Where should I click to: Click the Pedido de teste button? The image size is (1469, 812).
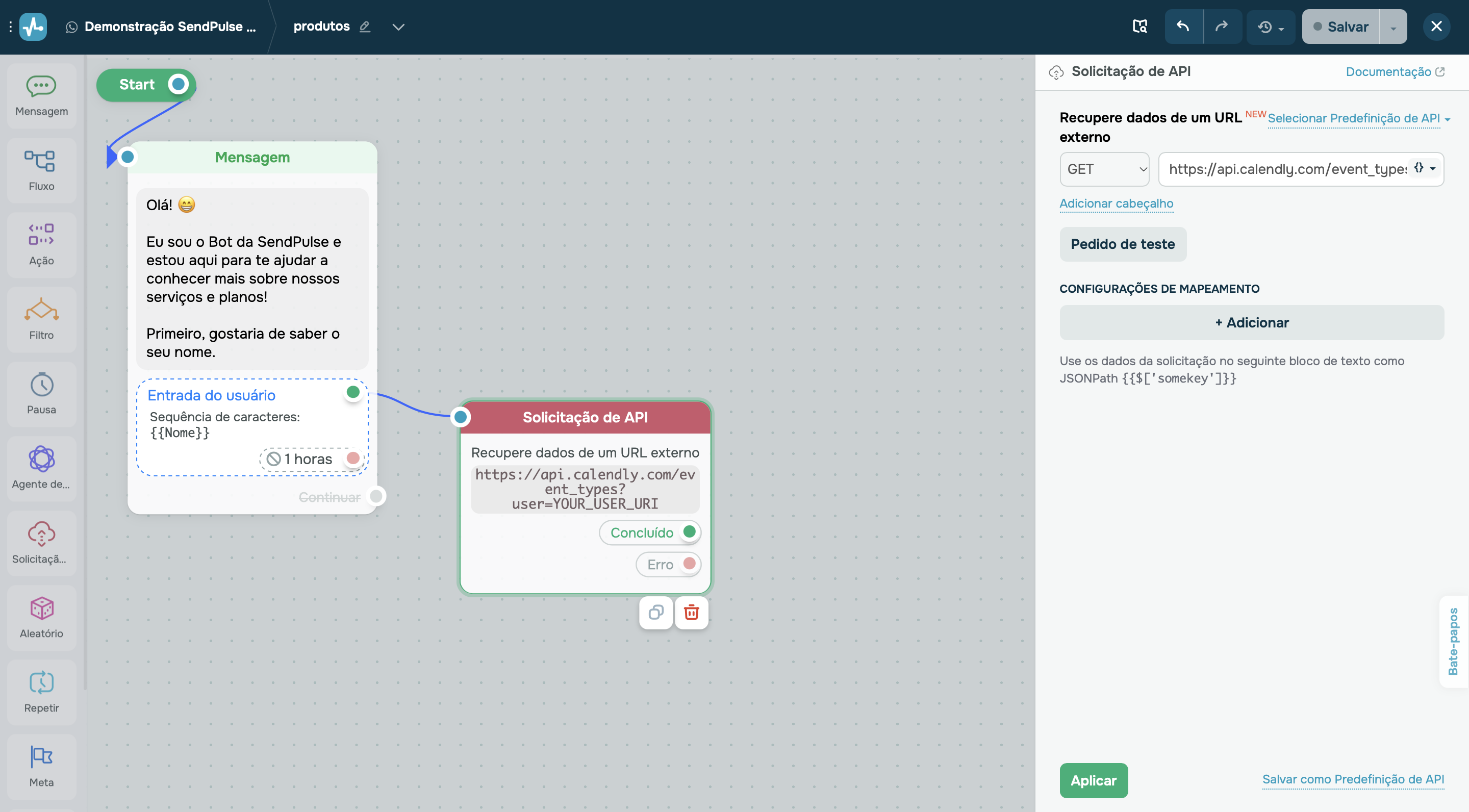click(x=1122, y=244)
